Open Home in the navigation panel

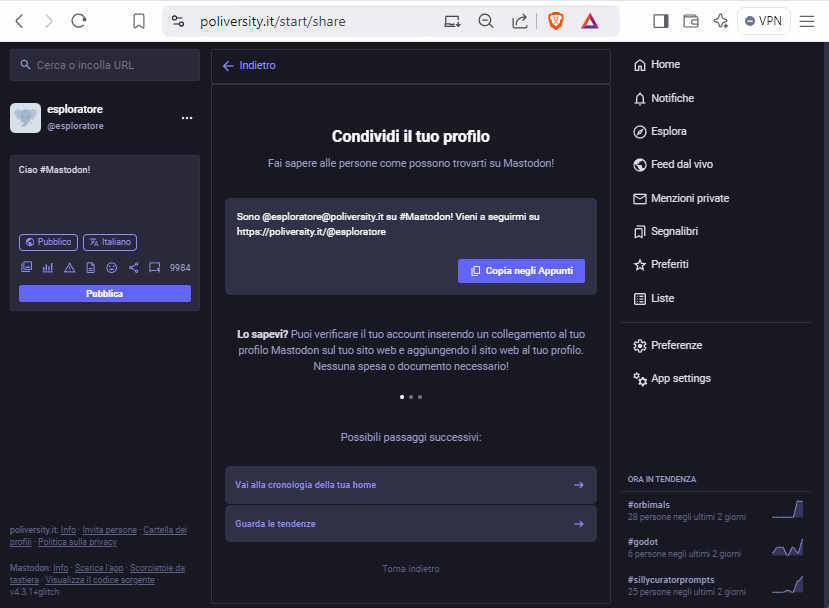[656, 65]
